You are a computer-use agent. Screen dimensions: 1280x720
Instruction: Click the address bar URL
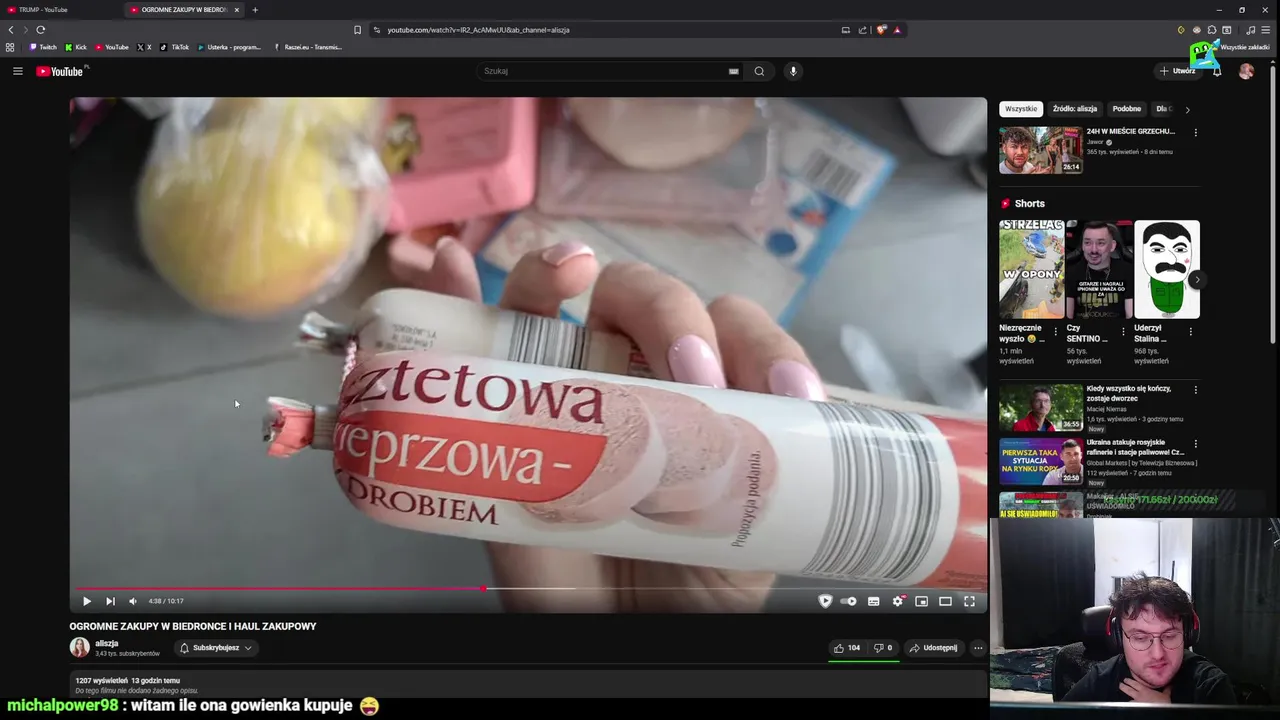(x=478, y=30)
